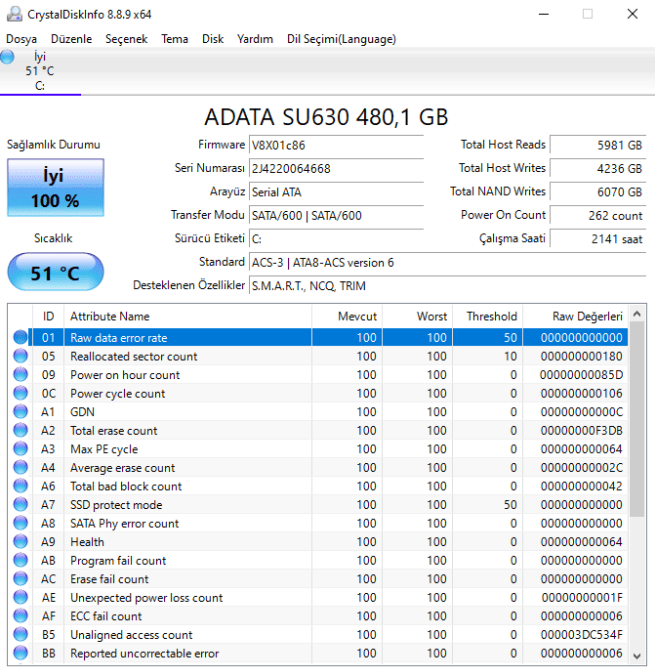This screenshot has height=672, width=655.
Task: Click the attribute list scrollbar thumb
Action: (x=637, y=419)
